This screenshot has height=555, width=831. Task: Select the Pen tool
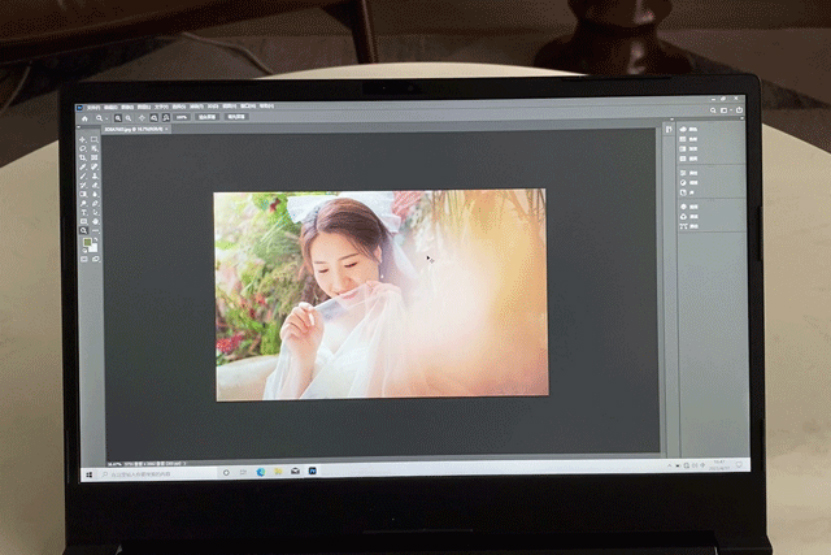(x=95, y=203)
